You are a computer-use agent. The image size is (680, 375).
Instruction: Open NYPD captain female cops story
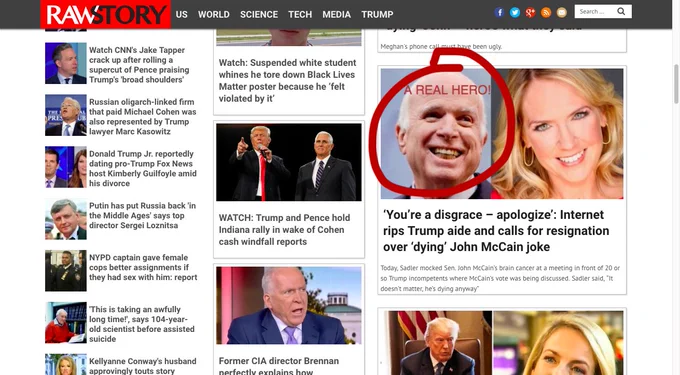[x=143, y=267]
